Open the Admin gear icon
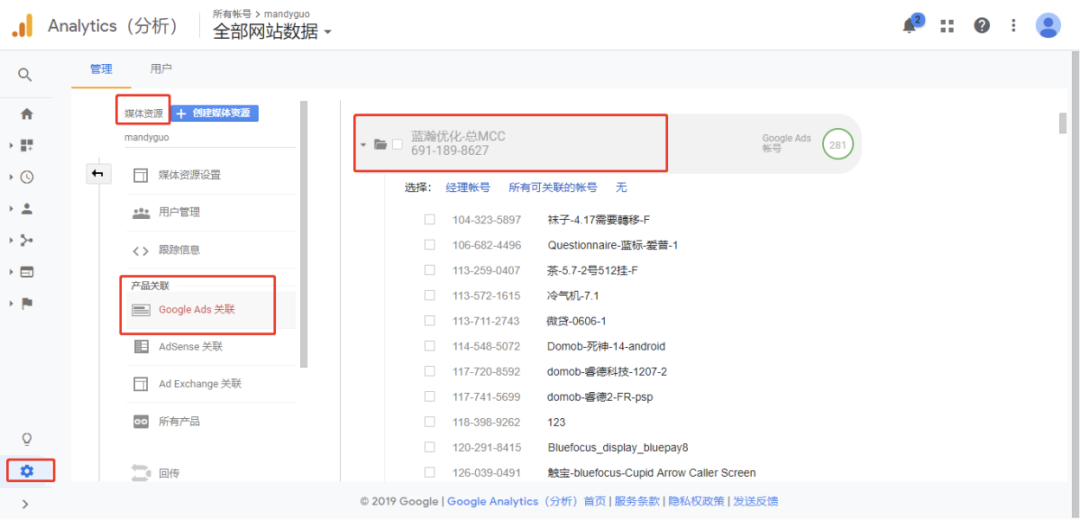 pyautogui.click(x=27, y=471)
